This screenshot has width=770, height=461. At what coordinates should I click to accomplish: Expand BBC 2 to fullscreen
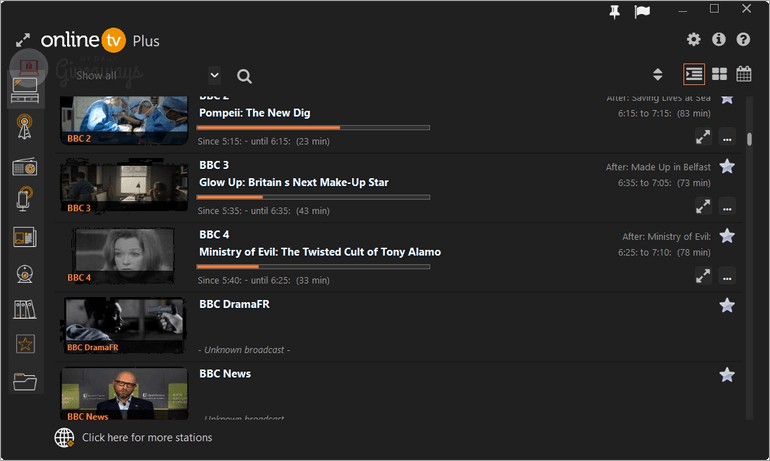(703, 136)
